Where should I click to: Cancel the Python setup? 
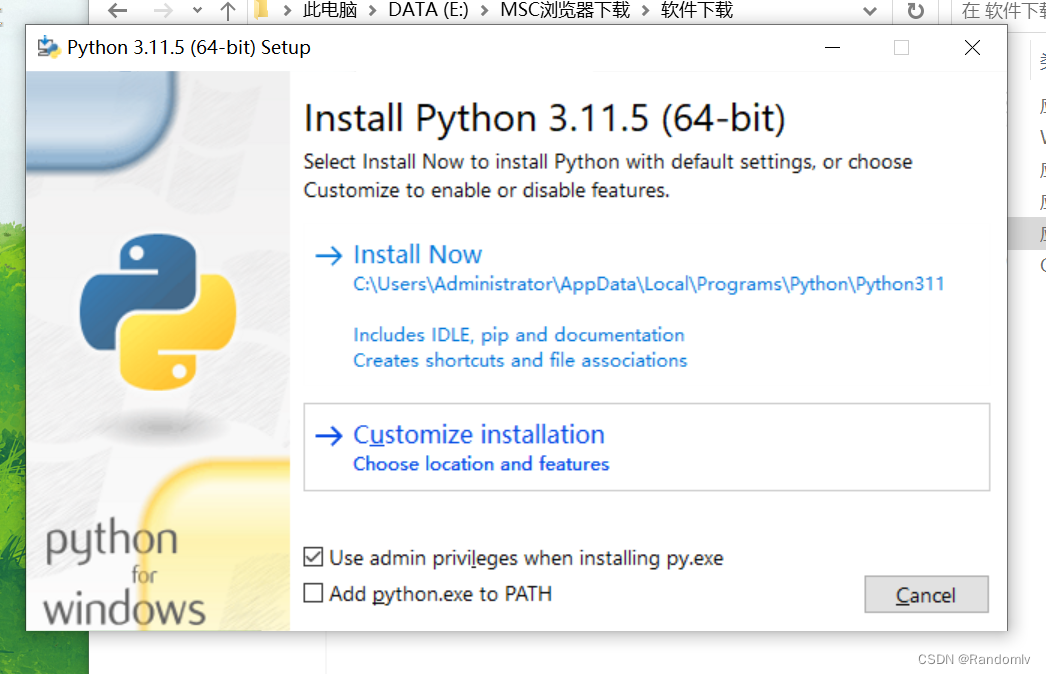pos(926,595)
